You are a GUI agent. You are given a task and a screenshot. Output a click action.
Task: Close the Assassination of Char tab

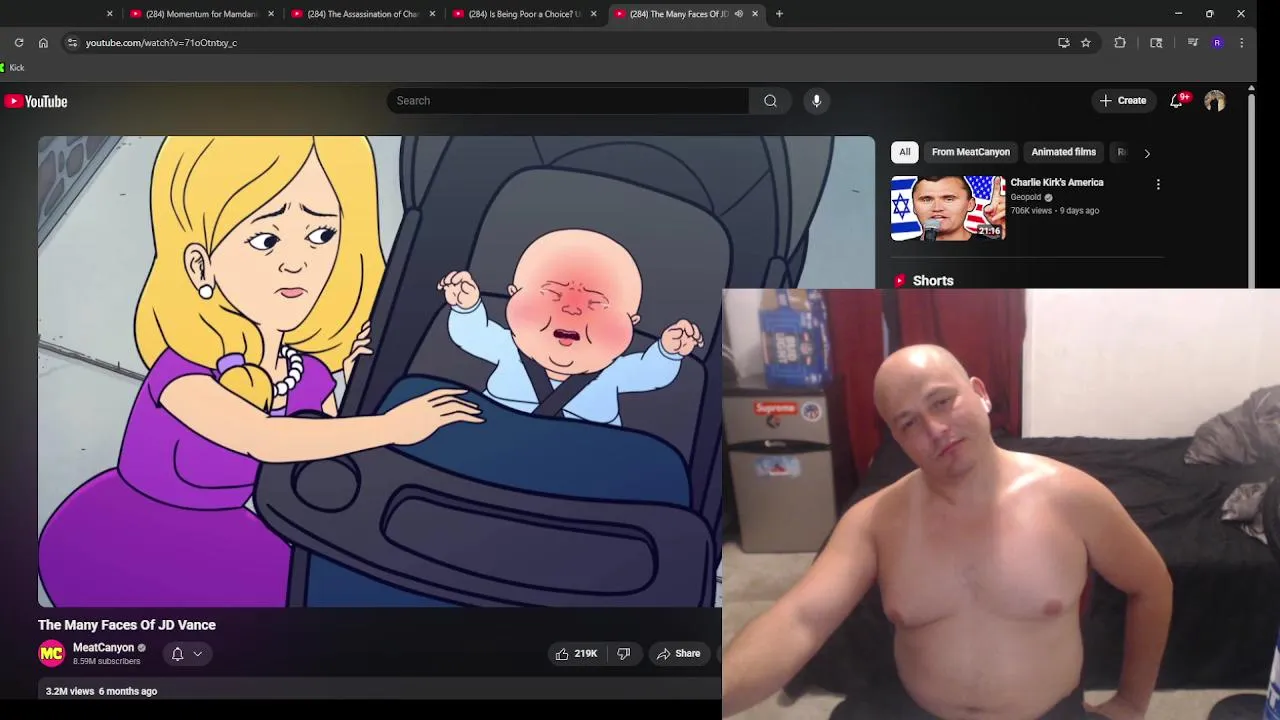432,14
